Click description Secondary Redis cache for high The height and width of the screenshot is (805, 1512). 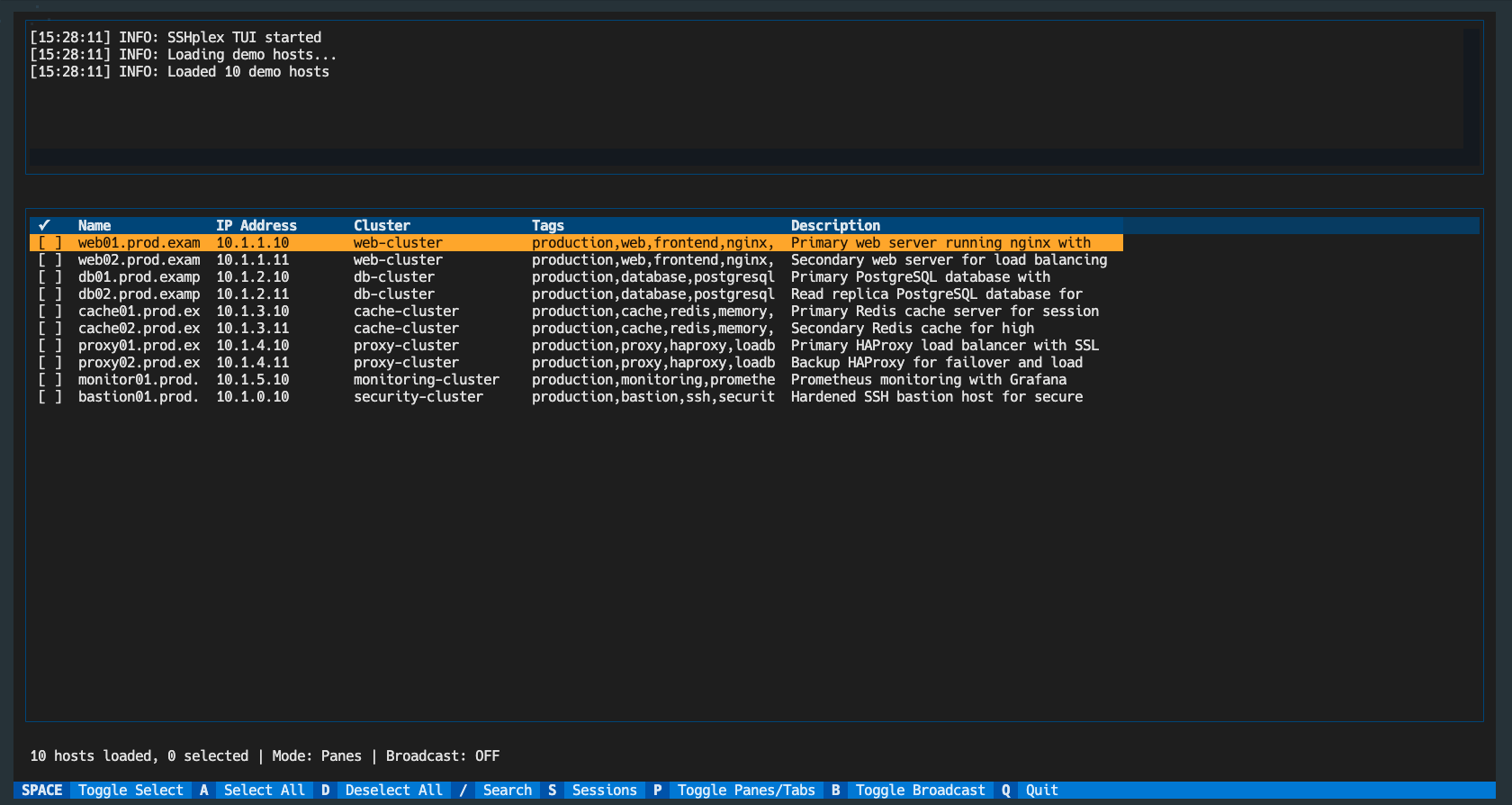[913, 329]
